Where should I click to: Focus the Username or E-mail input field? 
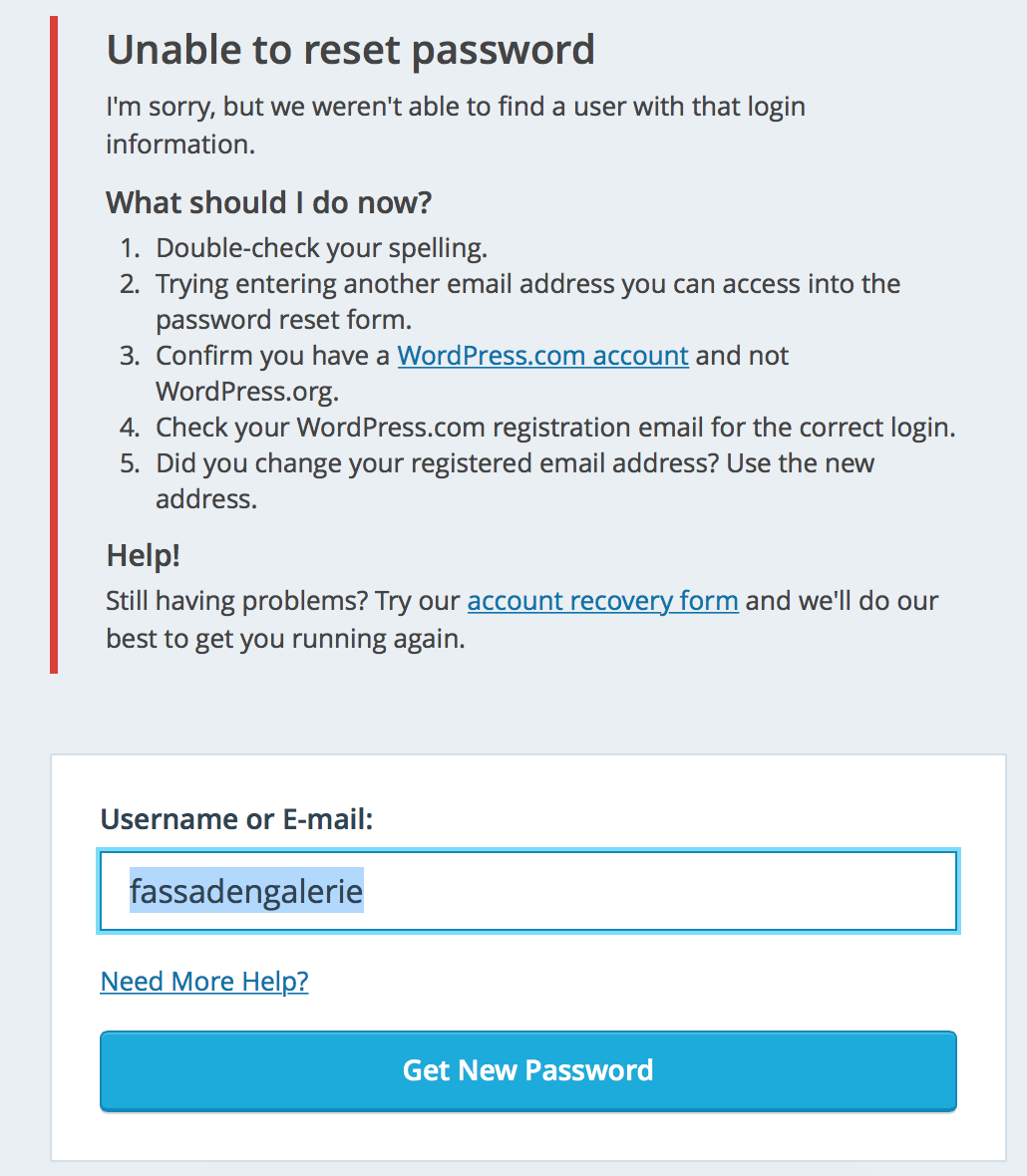click(x=658, y=891)
